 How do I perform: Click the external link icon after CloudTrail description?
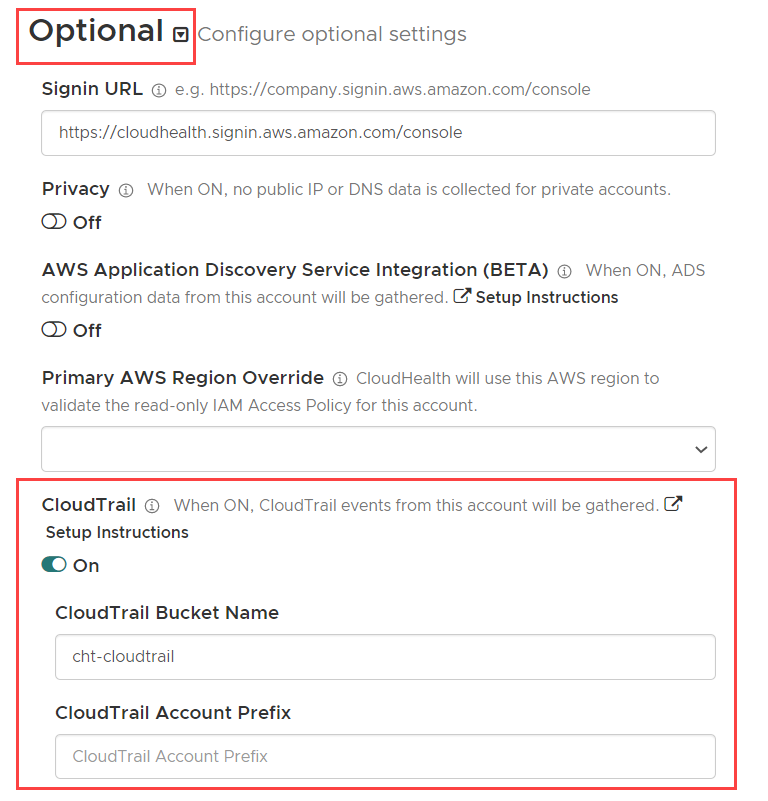[674, 504]
